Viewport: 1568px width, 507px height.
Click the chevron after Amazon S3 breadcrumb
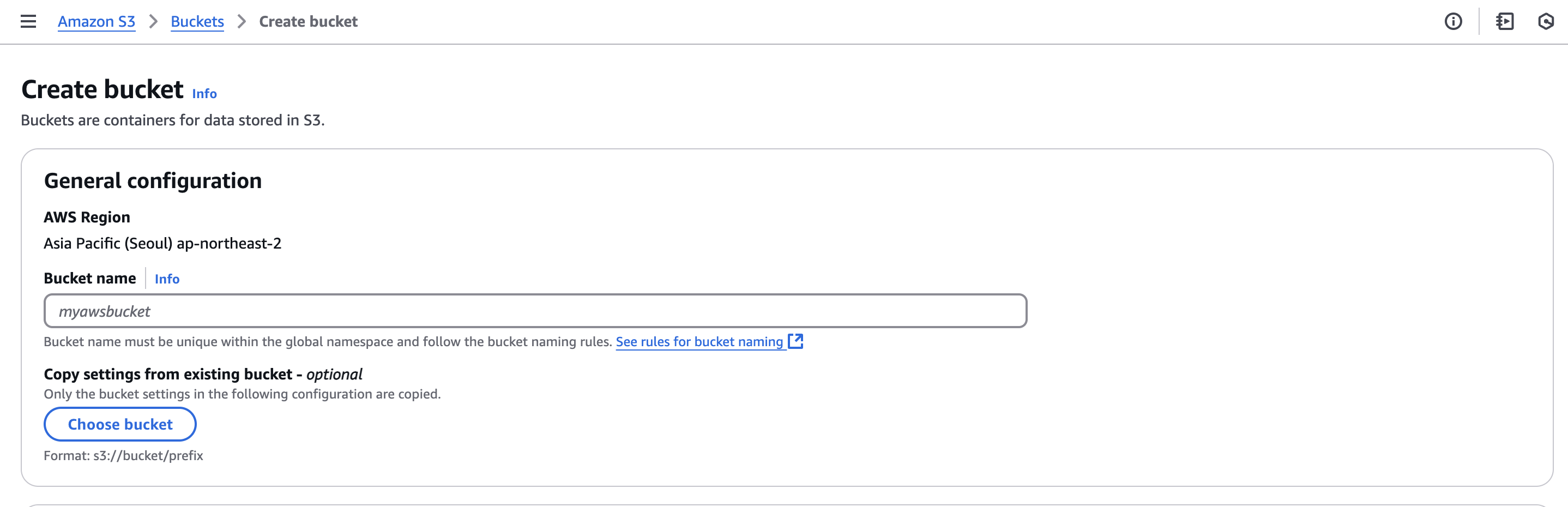[x=153, y=22]
